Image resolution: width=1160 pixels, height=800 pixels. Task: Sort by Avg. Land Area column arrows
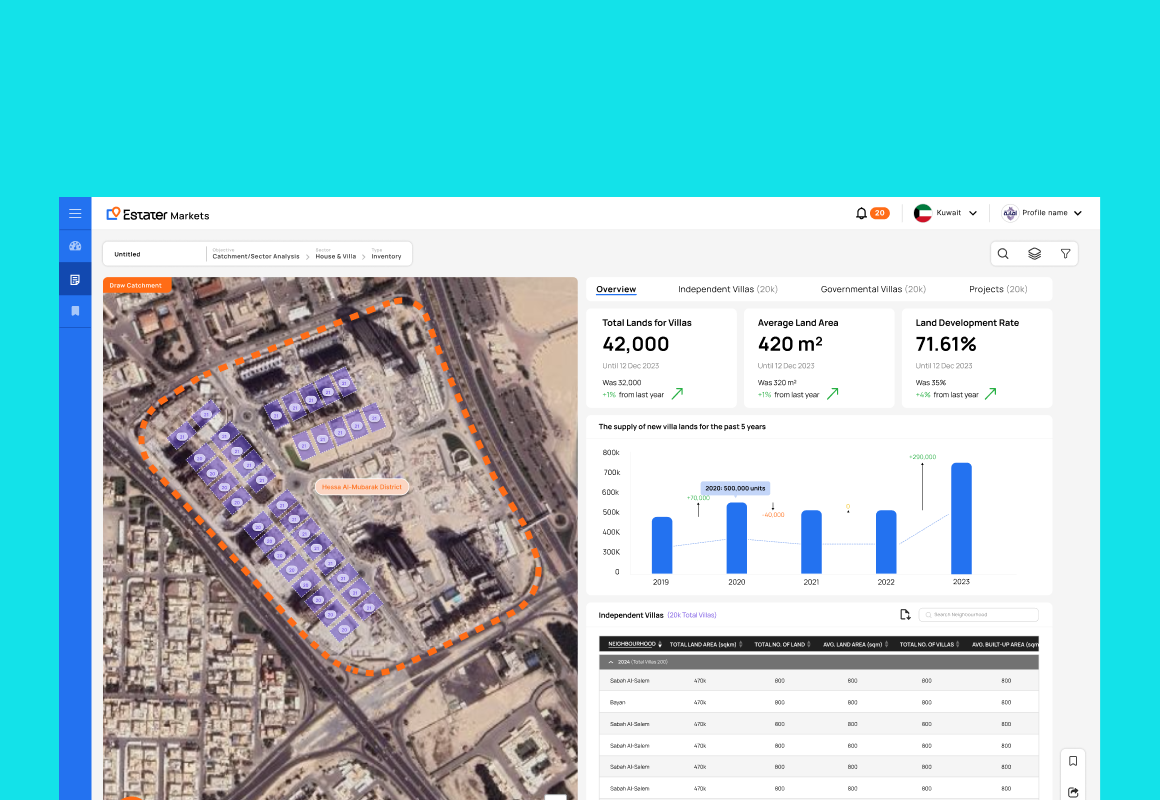tap(886, 645)
